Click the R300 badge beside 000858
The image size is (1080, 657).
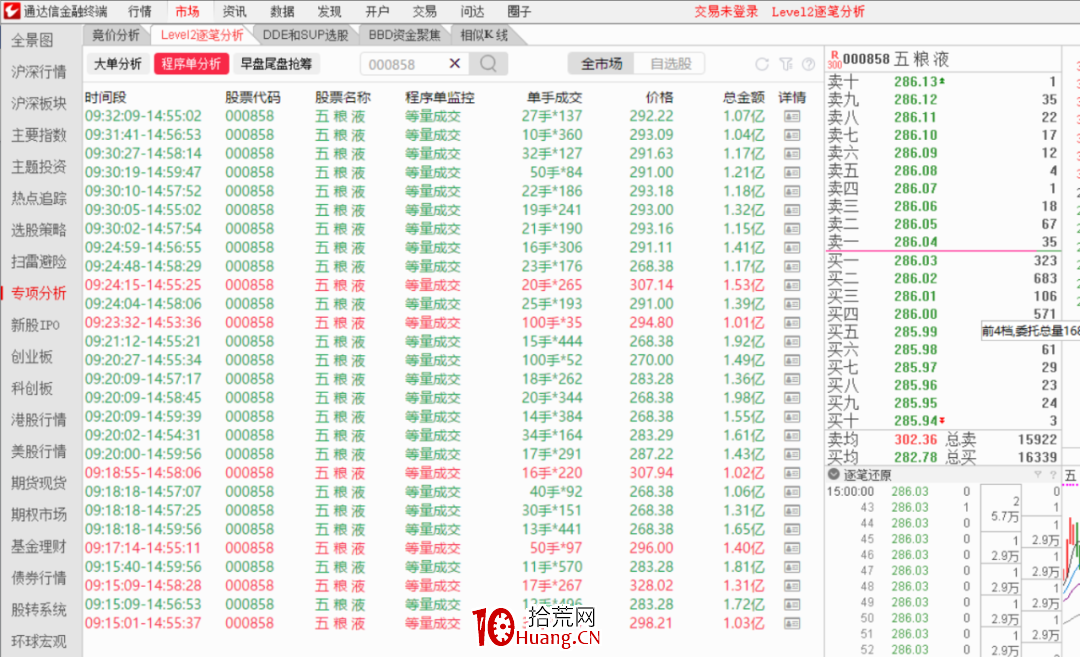pos(834,60)
